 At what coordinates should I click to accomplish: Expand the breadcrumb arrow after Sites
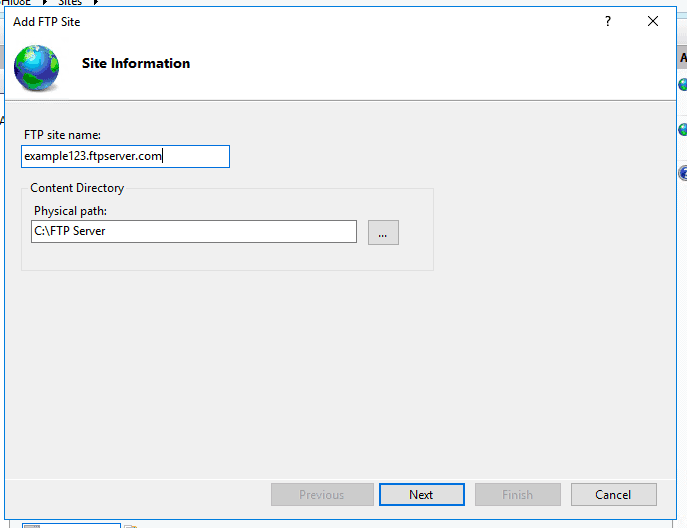pyautogui.click(x=96, y=2)
